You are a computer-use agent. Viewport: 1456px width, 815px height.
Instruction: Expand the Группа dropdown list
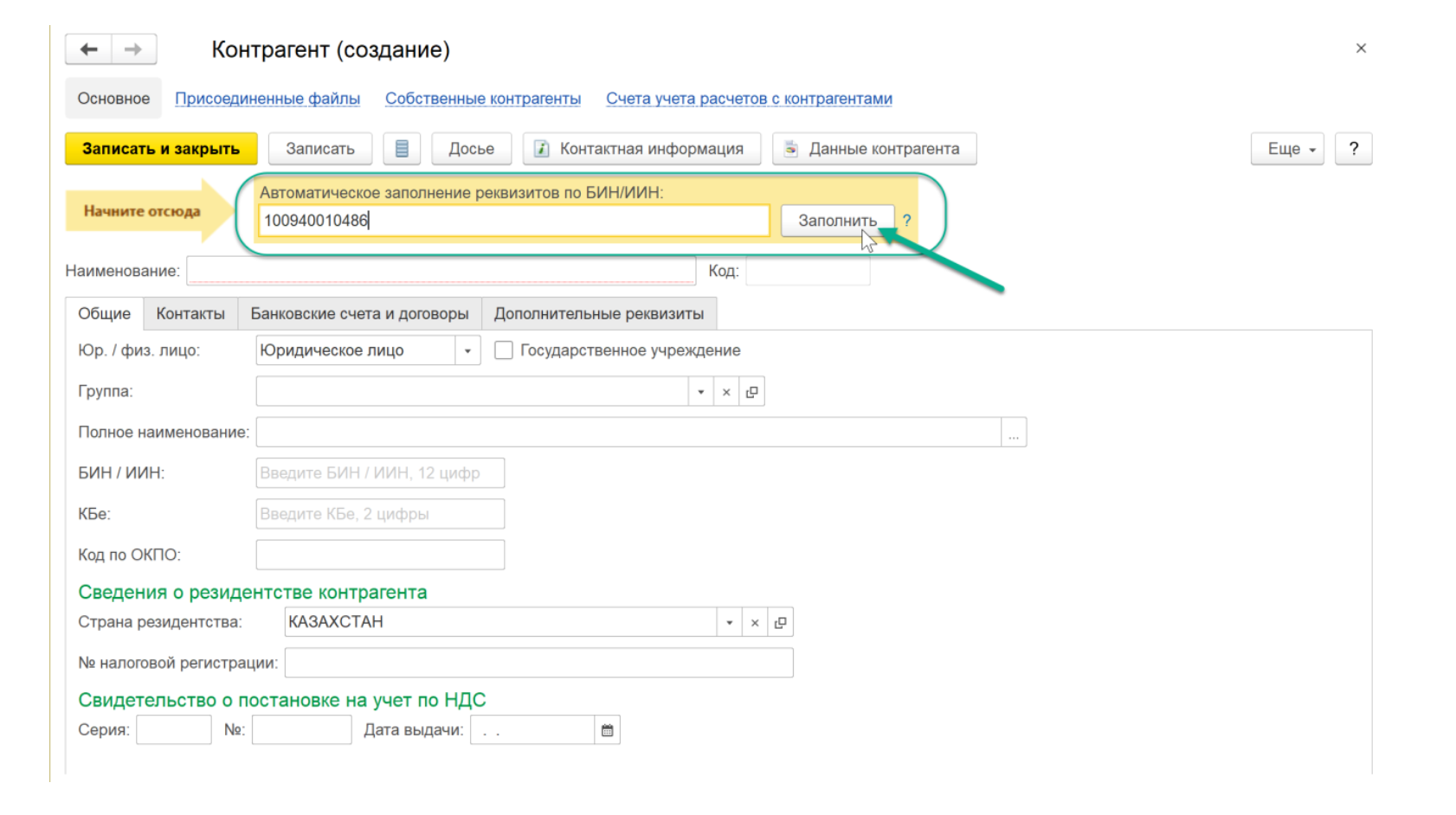700,392
